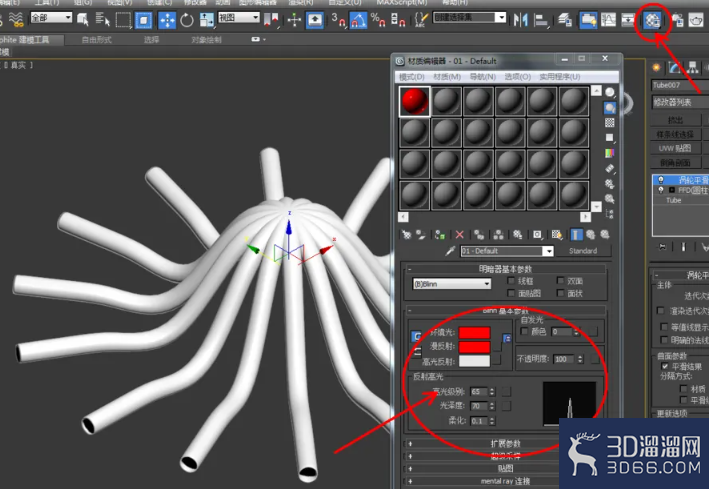The width and height of the screenshot is (709, 489).
Task: Open the 材质(M) menu
Action: point(447,77)
